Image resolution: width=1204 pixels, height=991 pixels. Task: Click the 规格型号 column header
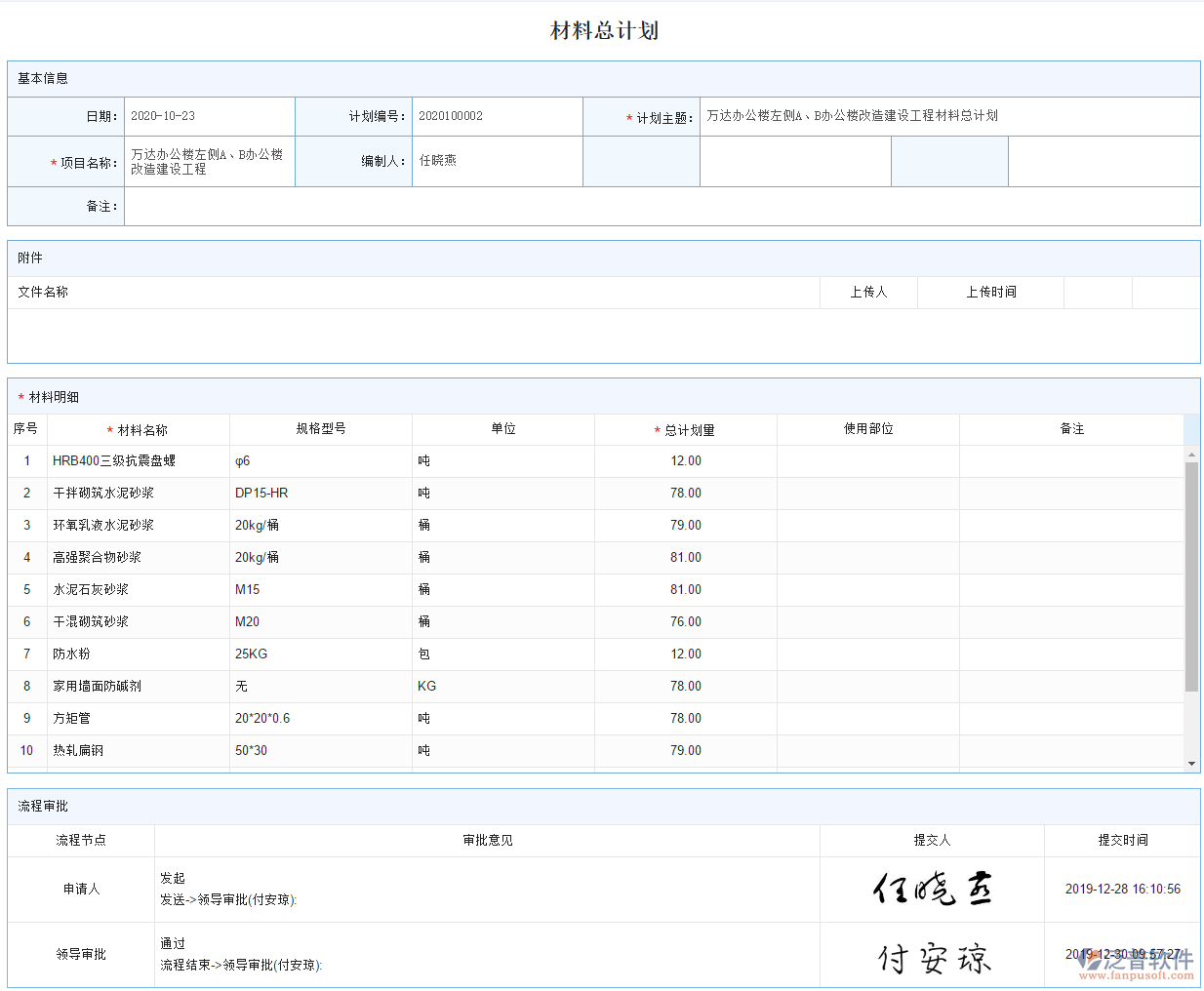coord(321,429)
